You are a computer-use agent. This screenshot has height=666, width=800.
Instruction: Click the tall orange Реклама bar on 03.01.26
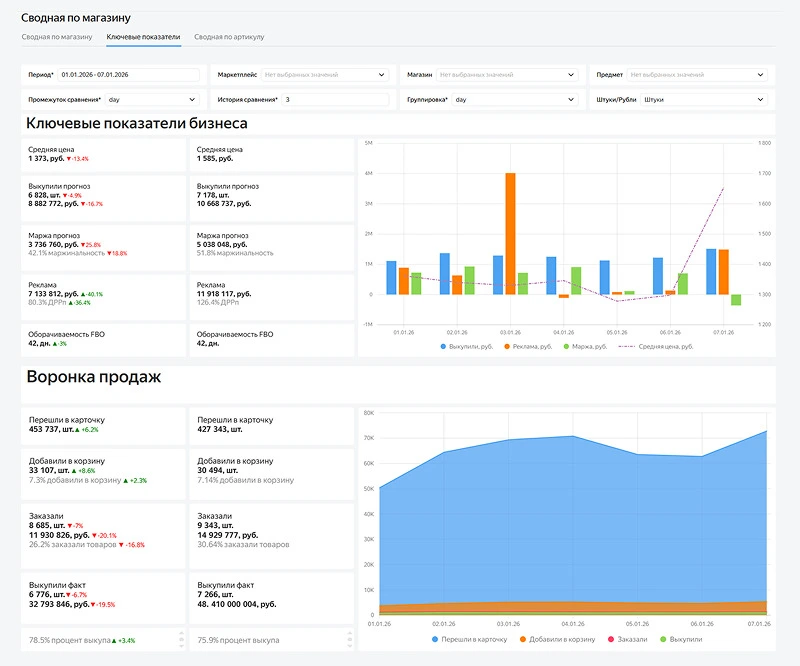[510, 234]
